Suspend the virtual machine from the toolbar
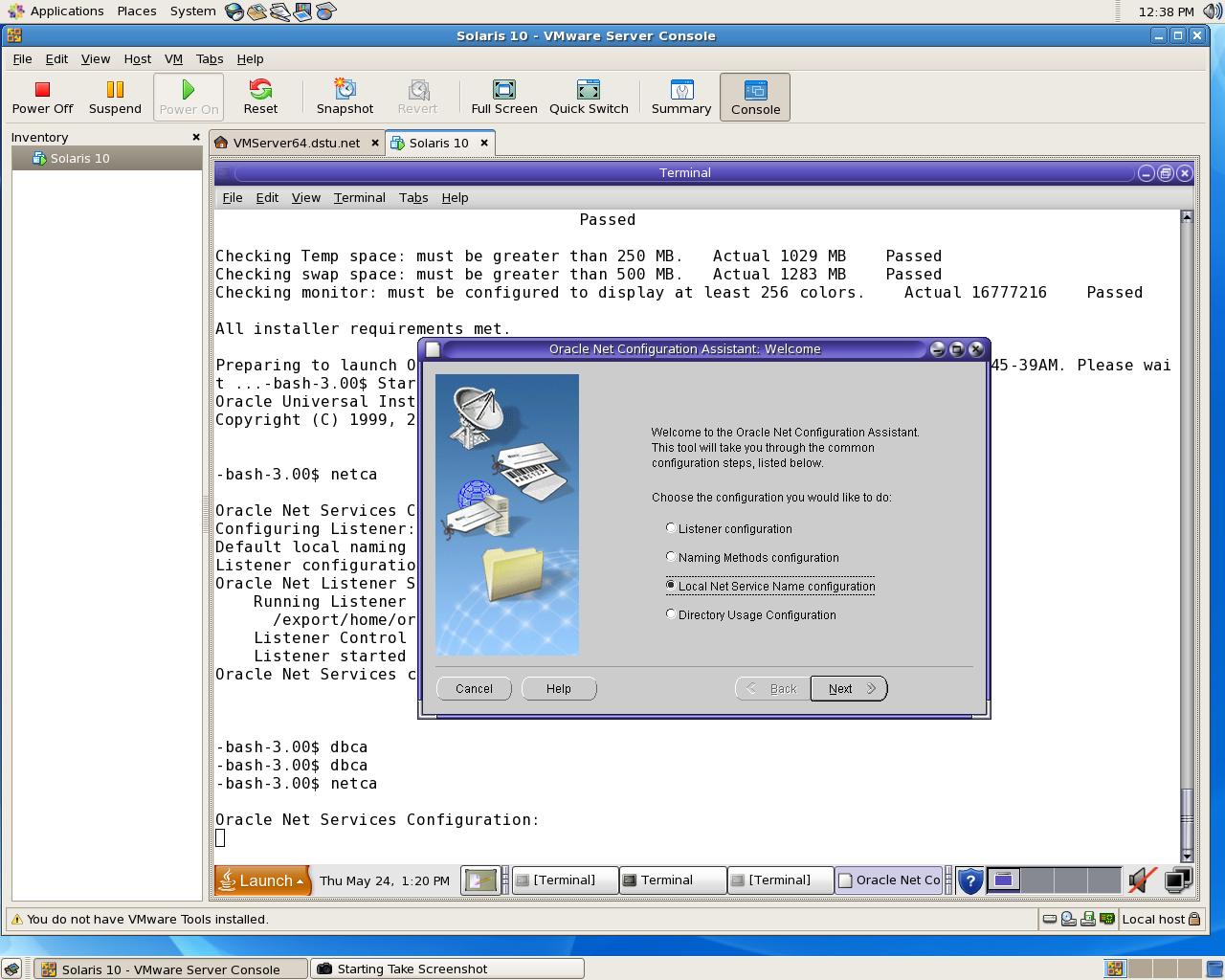 (115, 97)
